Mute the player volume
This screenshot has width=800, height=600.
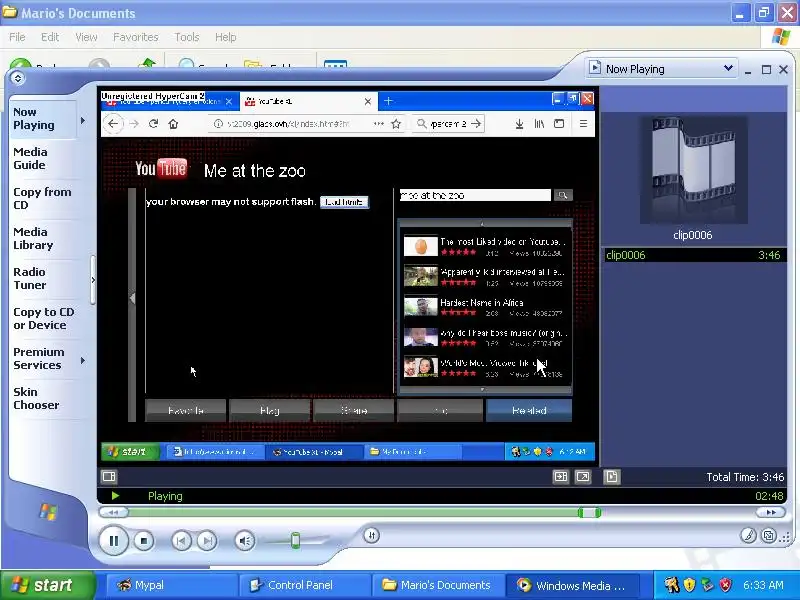[245, 540]
